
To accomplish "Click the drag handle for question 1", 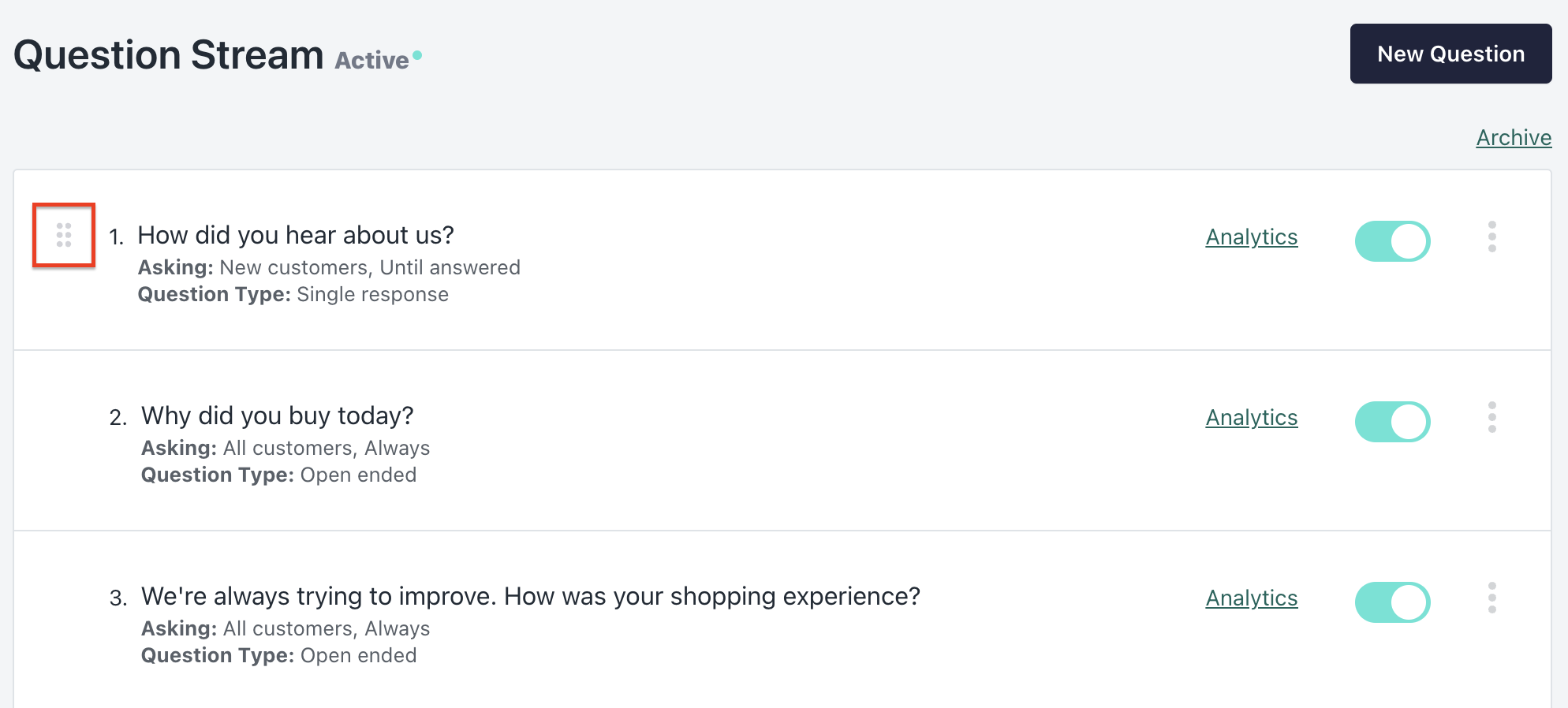I will tap(64, 235).
